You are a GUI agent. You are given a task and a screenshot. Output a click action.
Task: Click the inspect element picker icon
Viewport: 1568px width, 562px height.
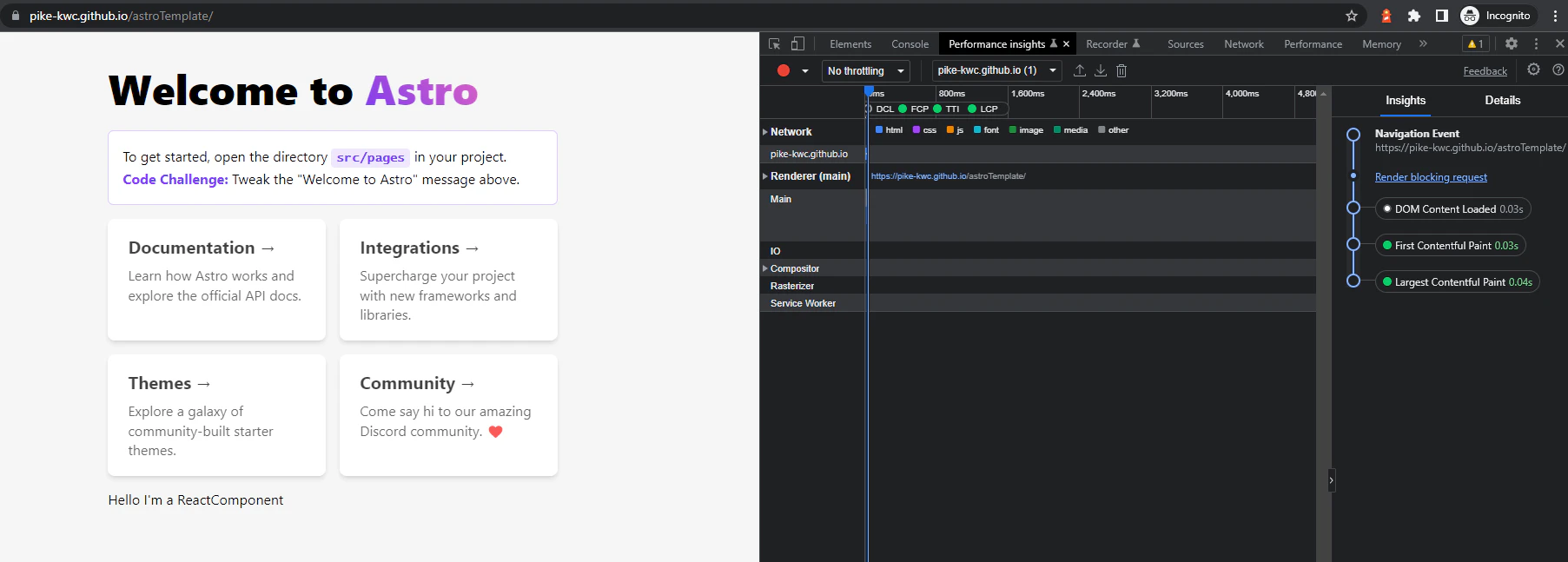pos(774,43)
